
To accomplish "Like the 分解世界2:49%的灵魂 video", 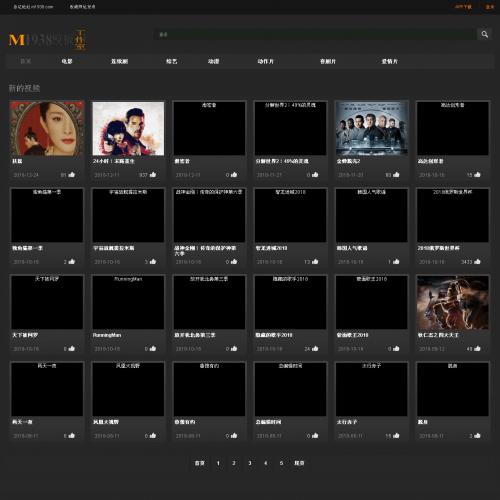I will coord(315,174).
